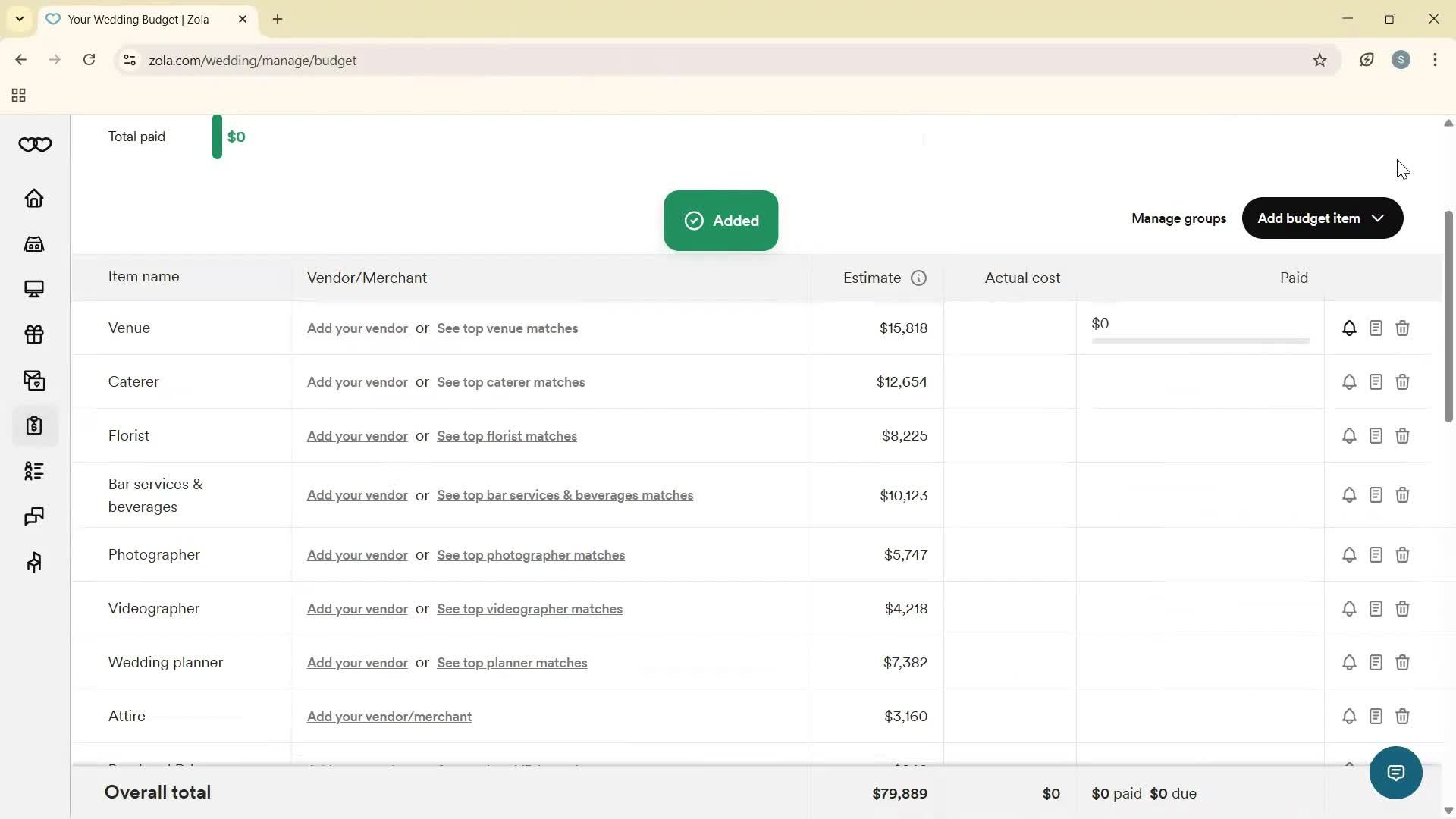
Task: Open See top photographer matches link
Action: click(530, 554)
